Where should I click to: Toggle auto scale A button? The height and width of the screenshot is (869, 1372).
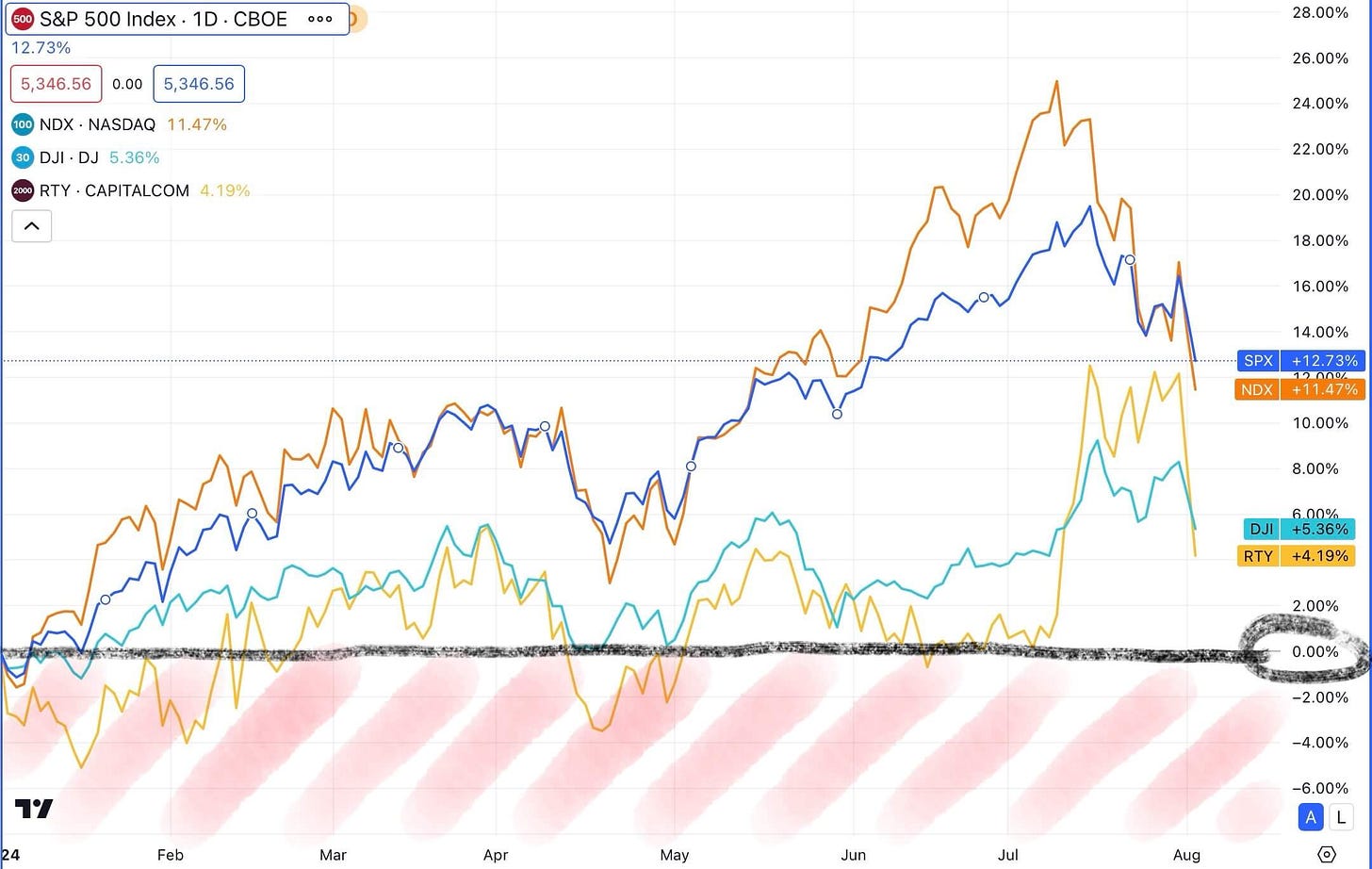(1311, 817)
